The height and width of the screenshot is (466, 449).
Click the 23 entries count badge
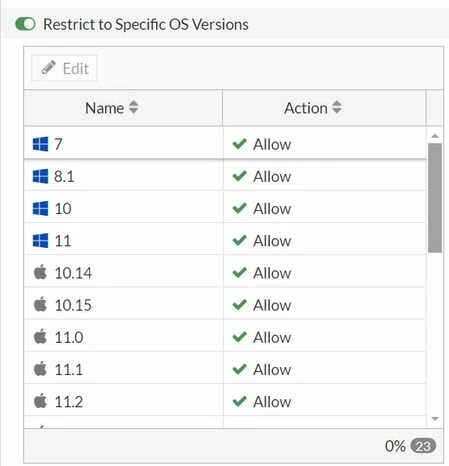point(423,446)
